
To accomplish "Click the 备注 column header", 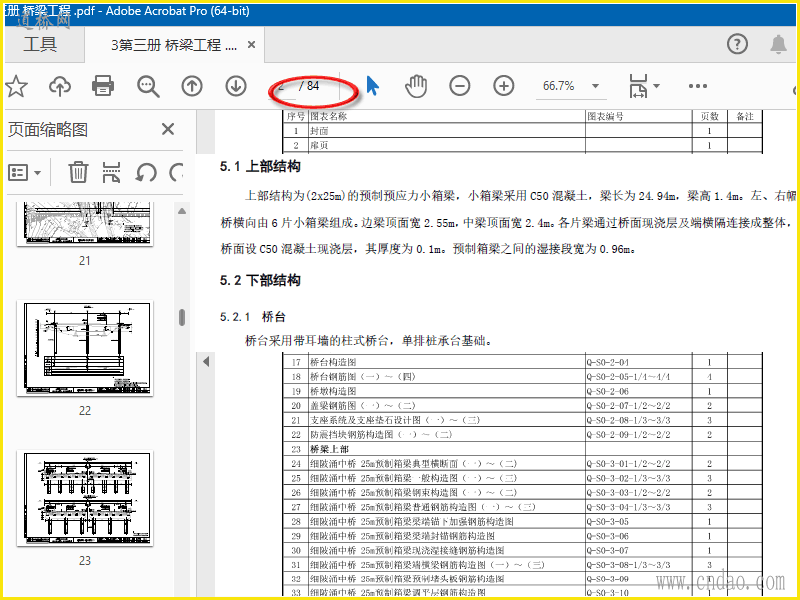I will pyautogui.click(x=745, y=116).
